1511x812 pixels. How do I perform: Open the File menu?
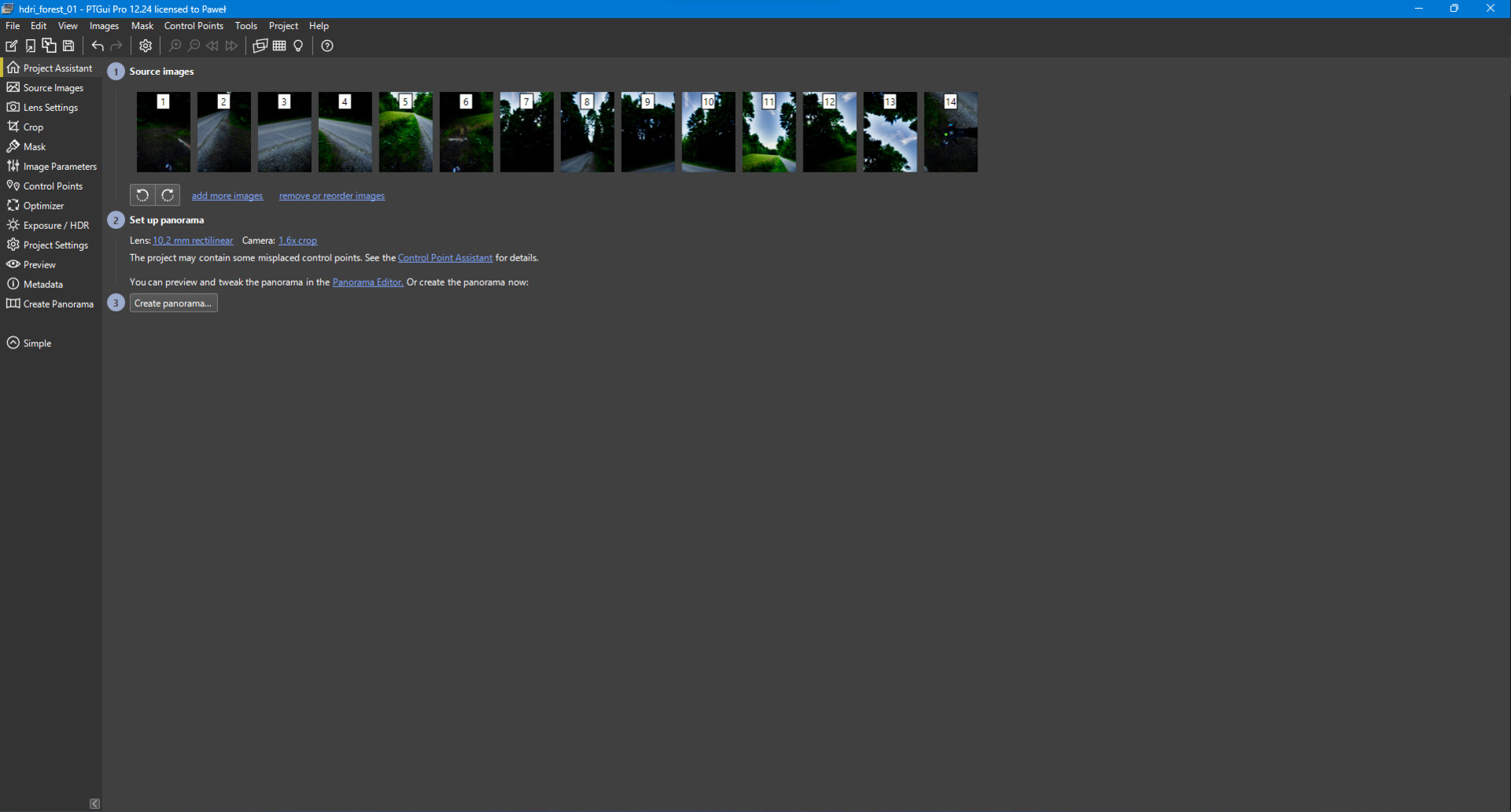(13, 26)
